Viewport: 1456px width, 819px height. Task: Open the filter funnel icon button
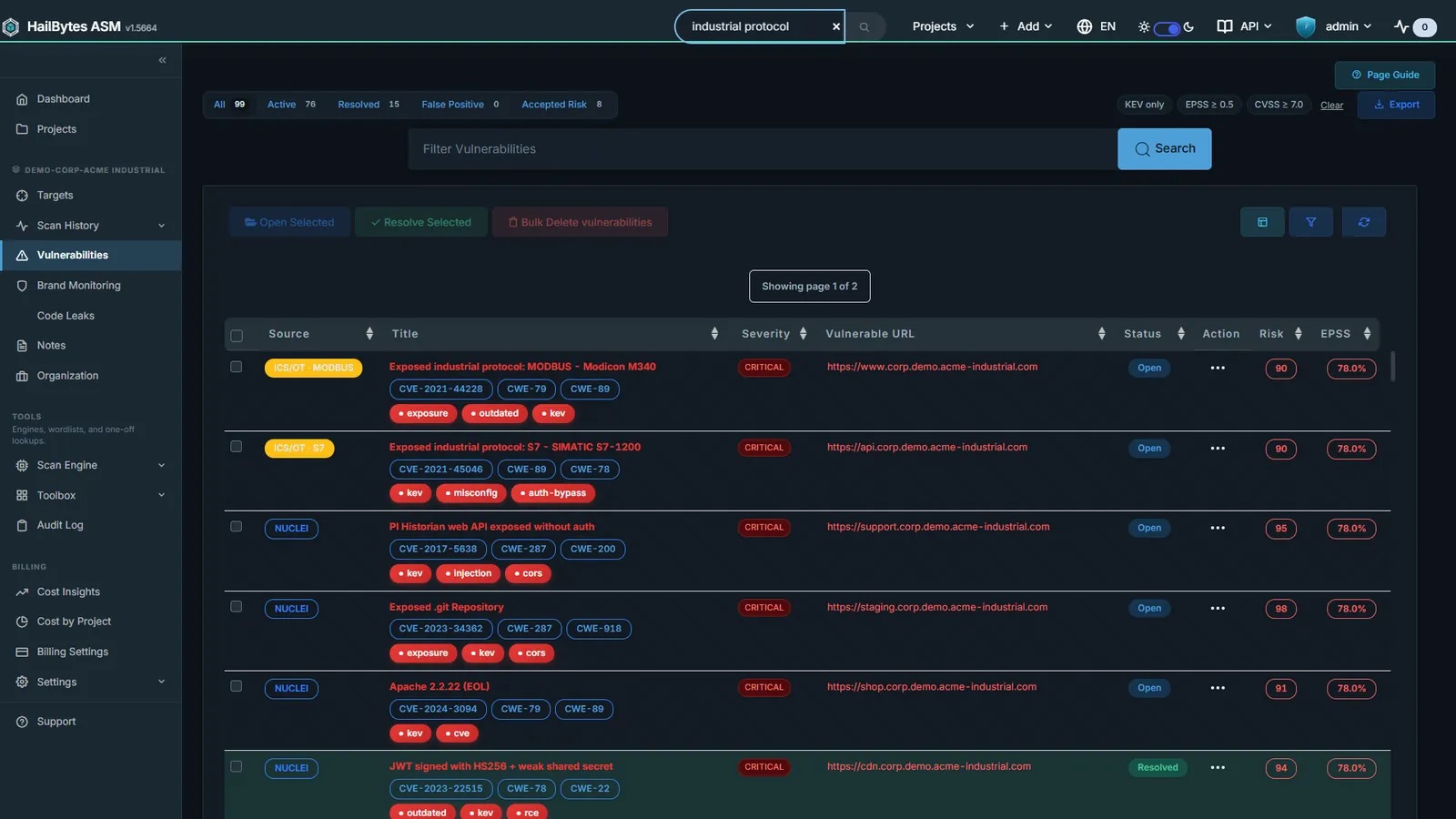[1311, 222]
